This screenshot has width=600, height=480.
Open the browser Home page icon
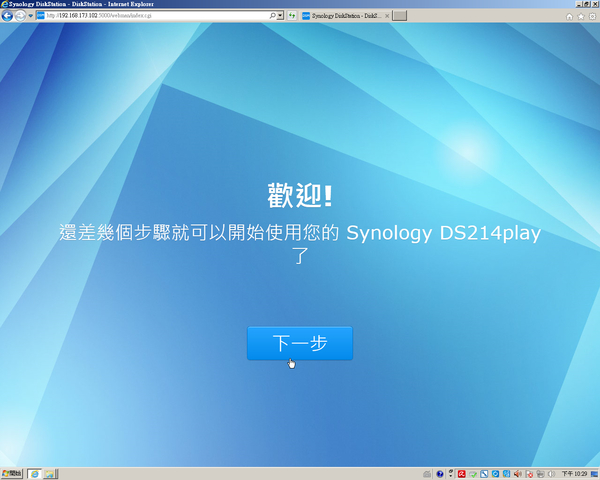point(570,17)
